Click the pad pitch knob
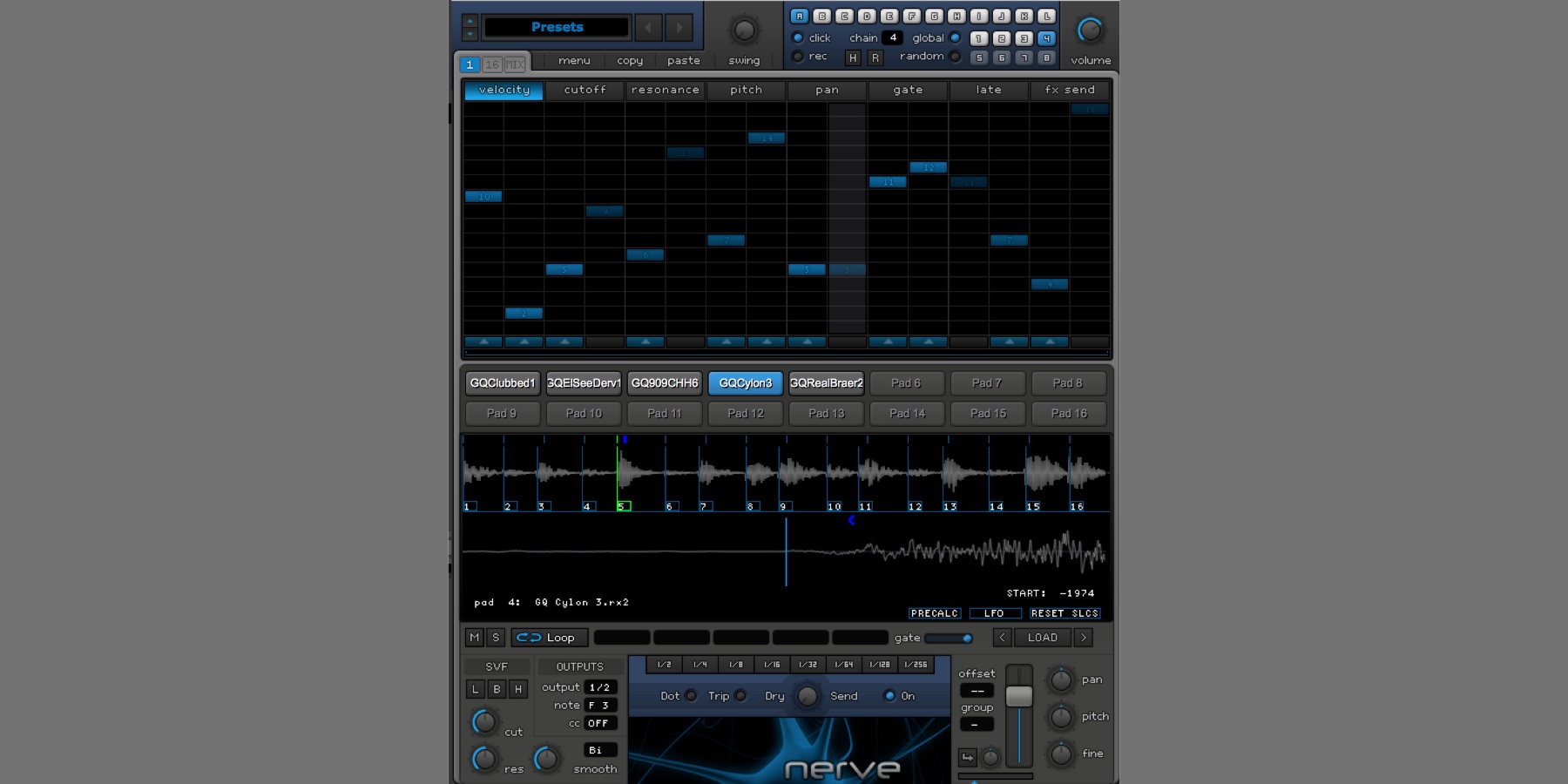This screenshot has height=784, width=1568. (x=1061, y=717)
